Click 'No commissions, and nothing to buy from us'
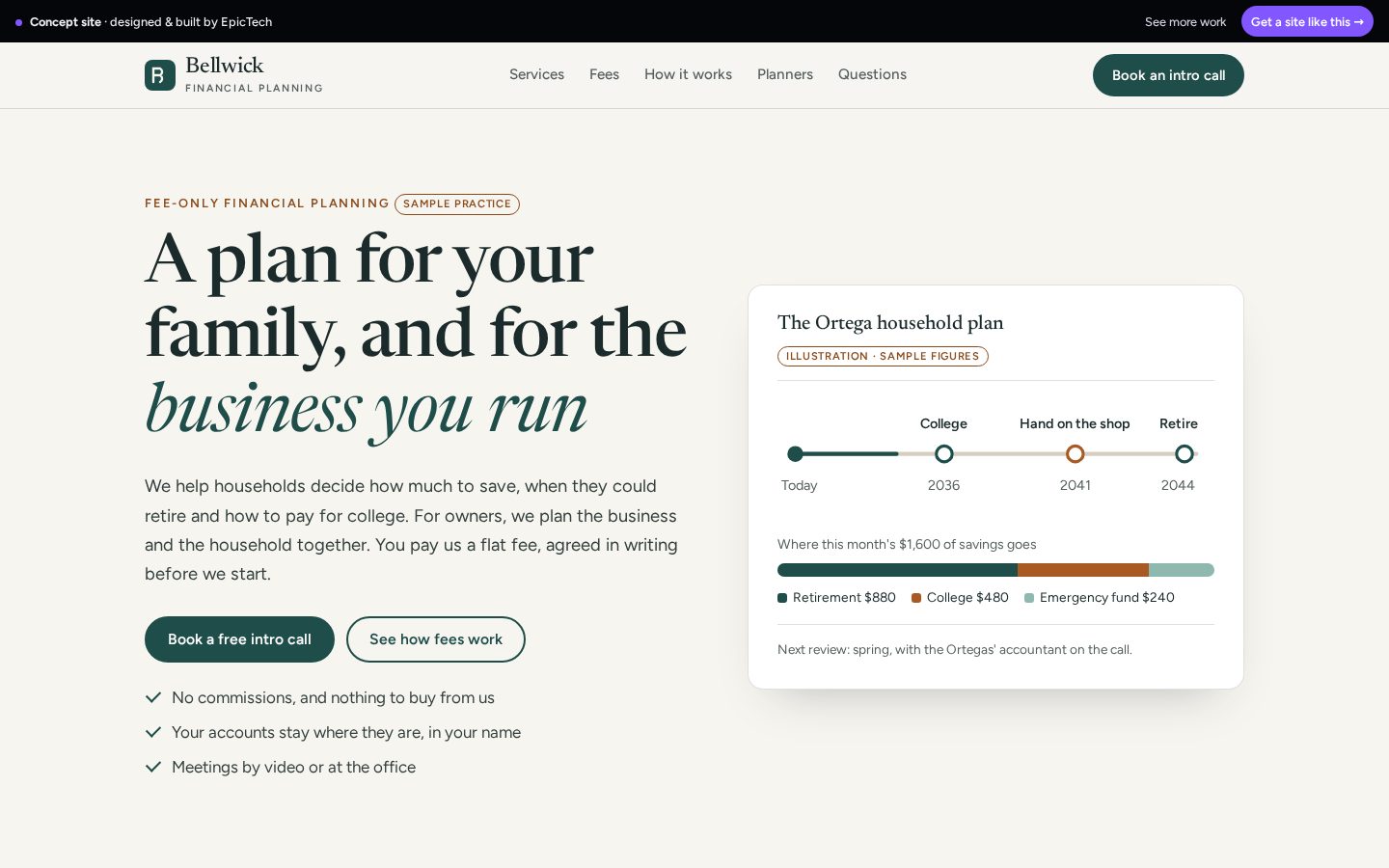The height and width of the screenshot is (868, 1389). [333, 697]
